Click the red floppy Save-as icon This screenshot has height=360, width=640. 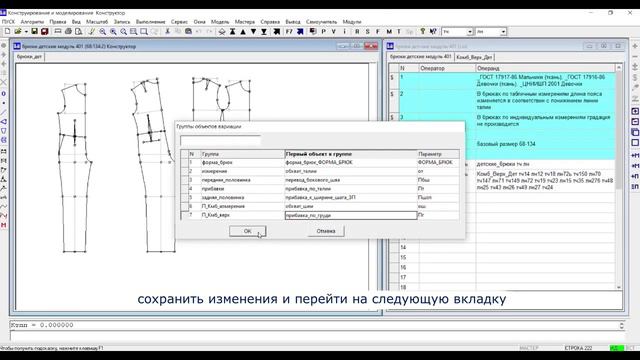point(44,31)
